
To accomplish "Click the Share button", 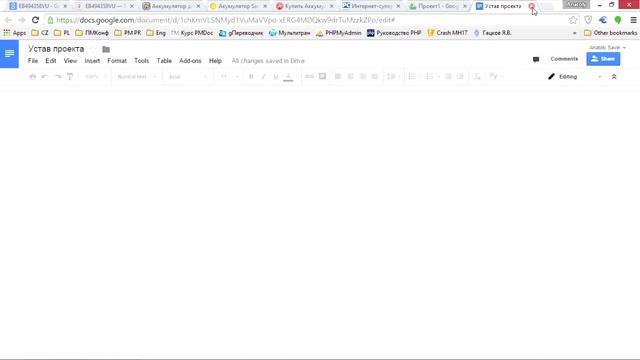I will coord(603,59).
